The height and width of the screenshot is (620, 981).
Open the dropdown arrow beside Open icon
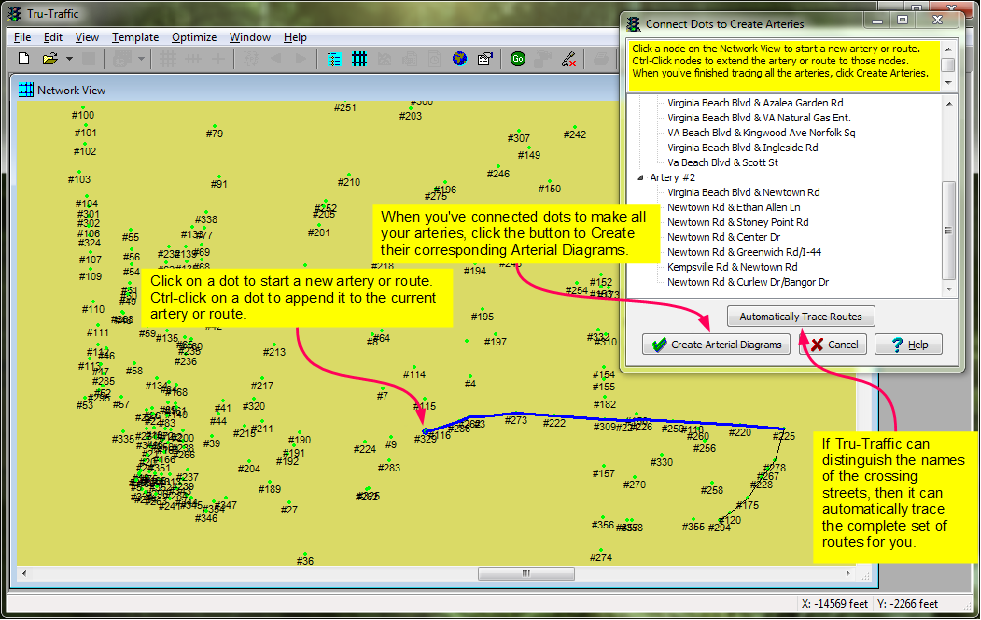point(67,59)
